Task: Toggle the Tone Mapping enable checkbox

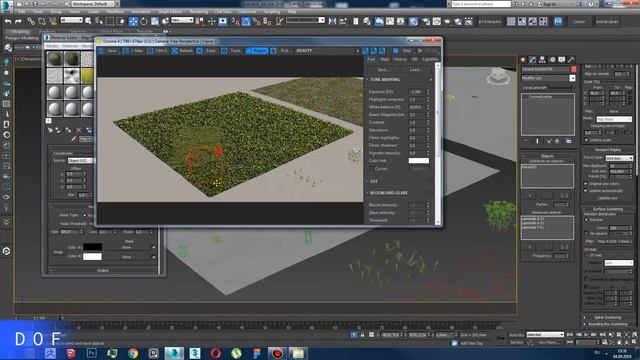Action: pyautogui.click(x=430, y=80)
